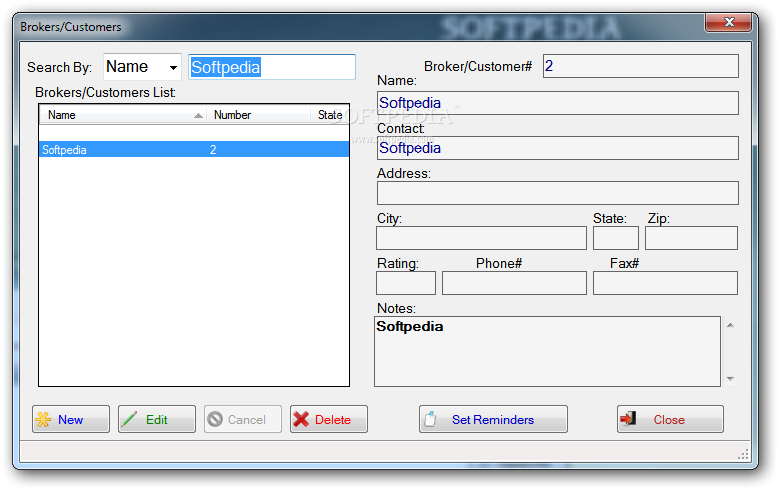Click the Address input field
This screenshot has height=490, width=779.
coord(557,193)
